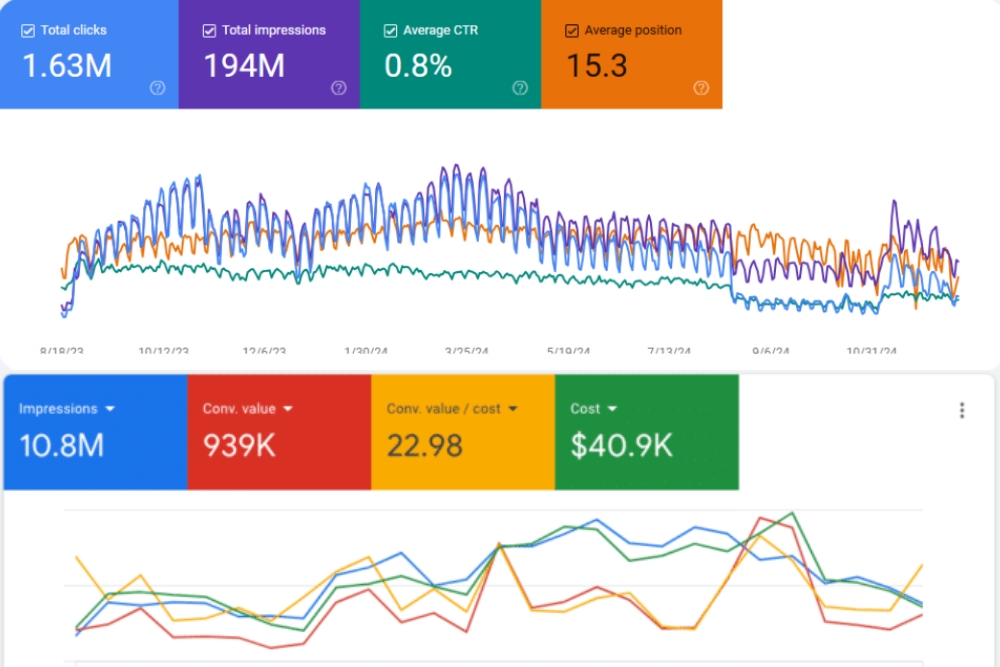The width and height of the screenshot is (1000, 667).
Task: Click the 10/12/23 date on chart axis
Action: [x=164, y=352]
